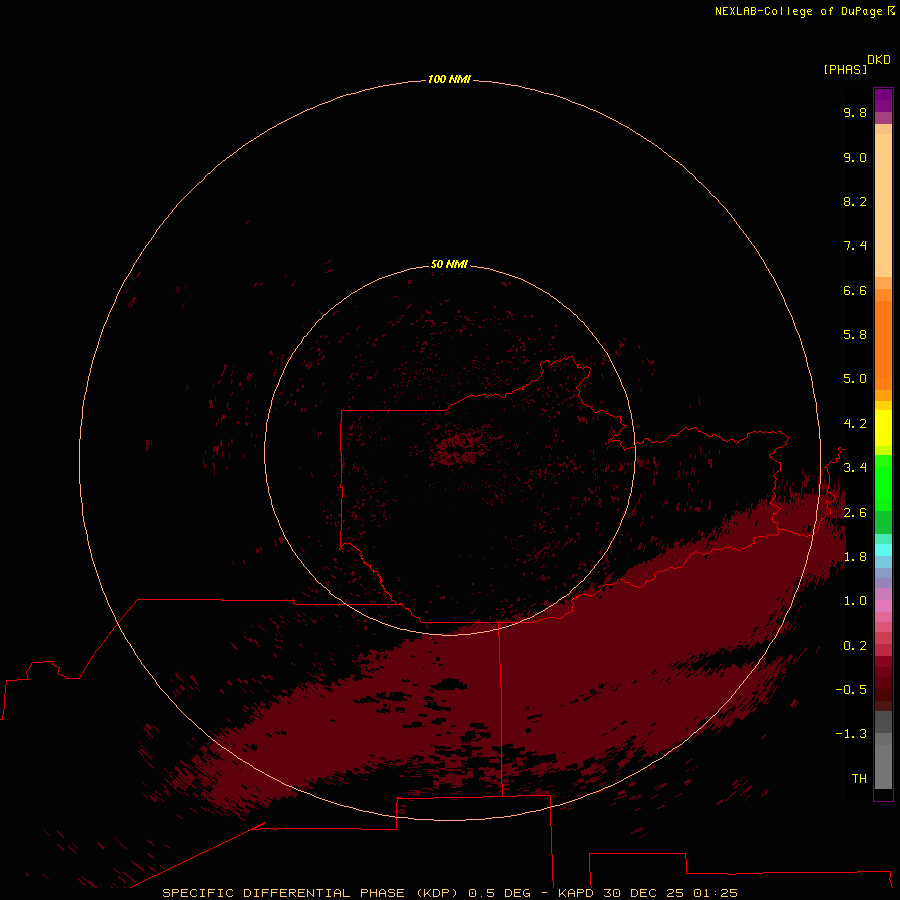Image resolution: width=900 pixels, height=900 pixels.
Task: Click the yellow segment of the color bar
Action: 883,428
